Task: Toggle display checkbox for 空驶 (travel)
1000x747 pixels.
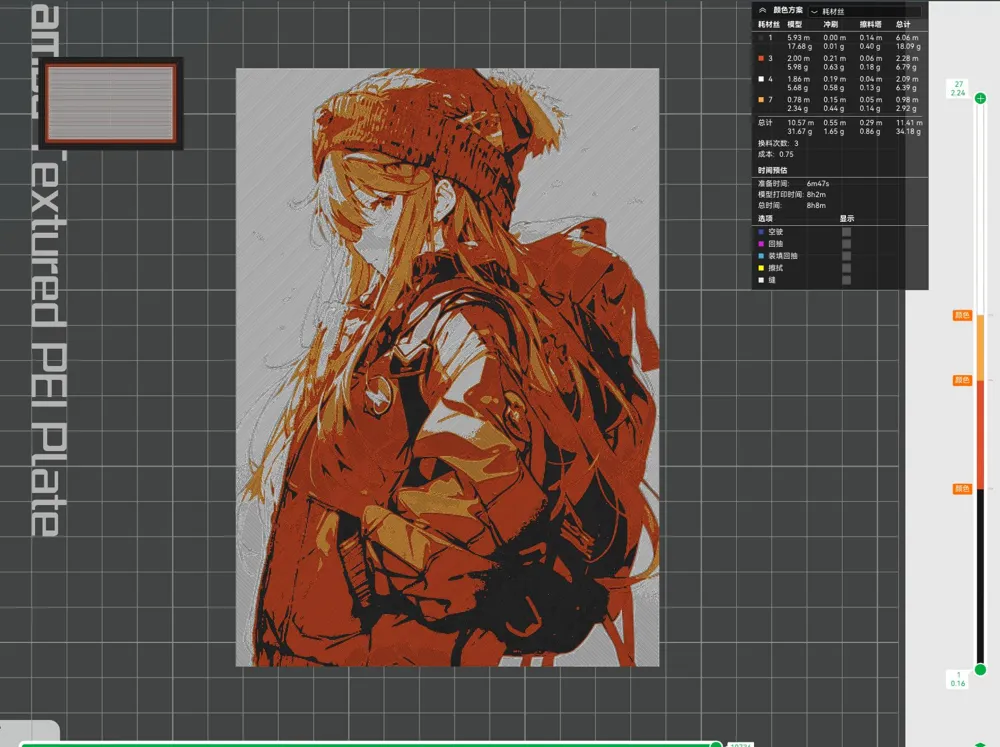Action: click(x=846, y=232)
